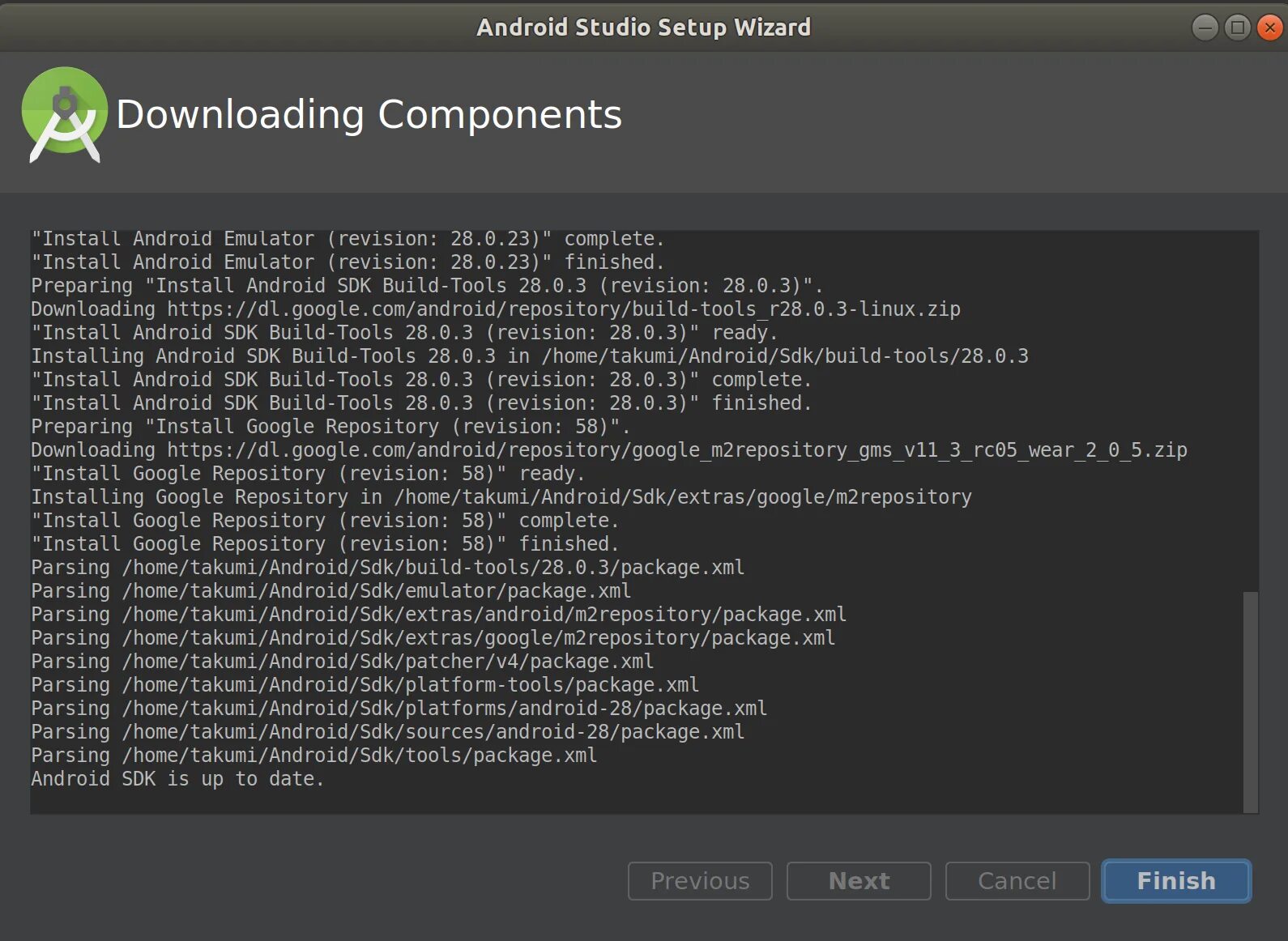Click the 'Parsing .../extras/google/m2repository/package.xml' line
The height and width of the screenshot is (941, 1288).
coord(433,638)
